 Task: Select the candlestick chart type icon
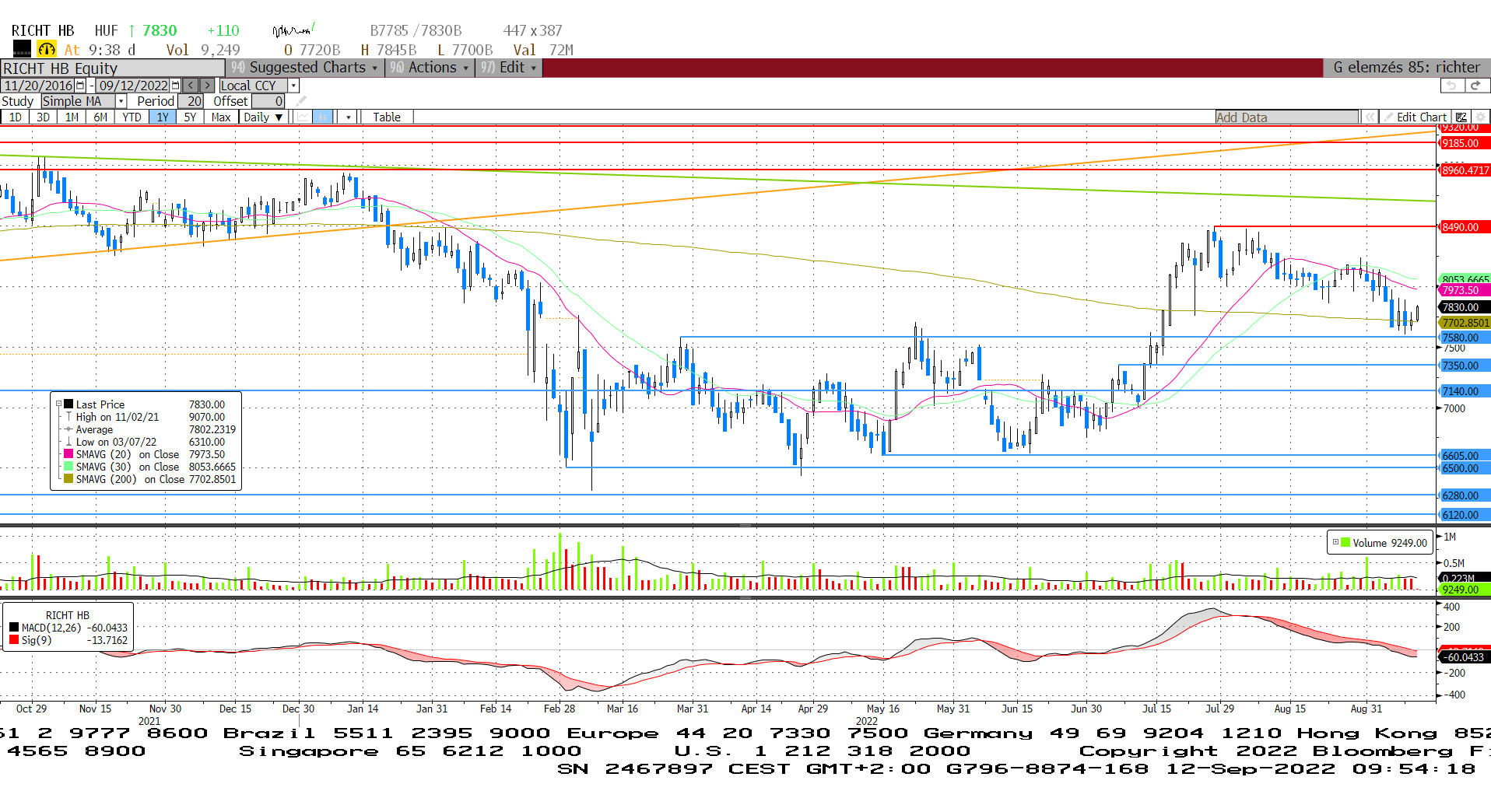[x=322, y=117]
